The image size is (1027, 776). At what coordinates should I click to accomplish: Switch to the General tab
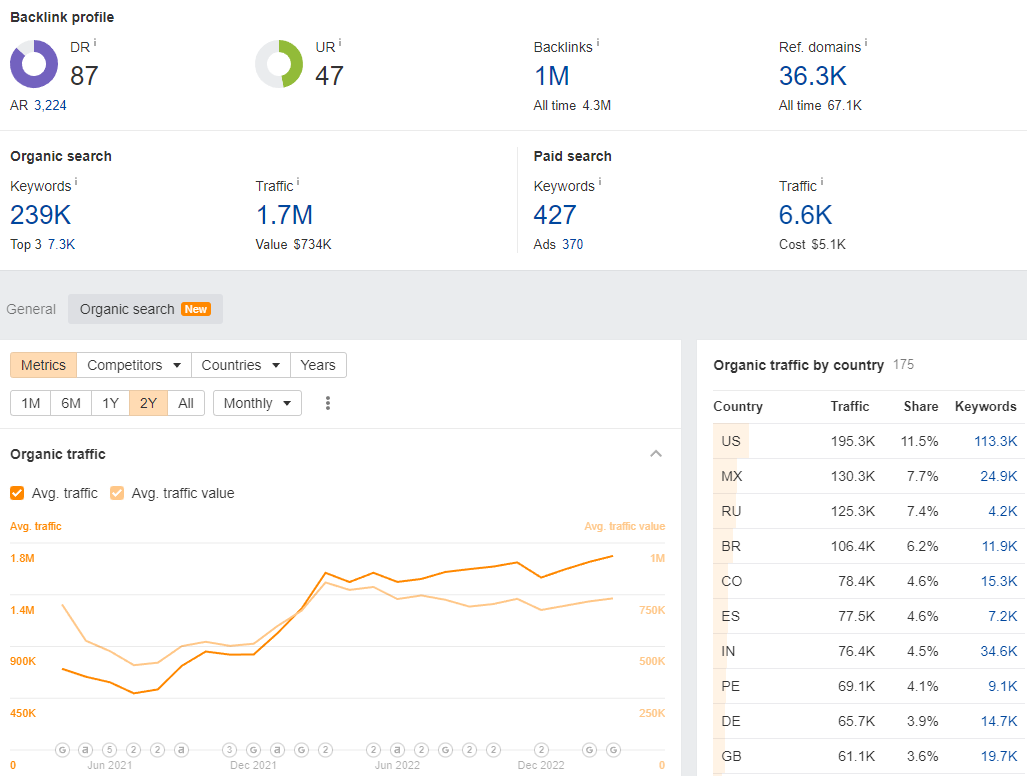pyautogui.click(x=31, y=309)
